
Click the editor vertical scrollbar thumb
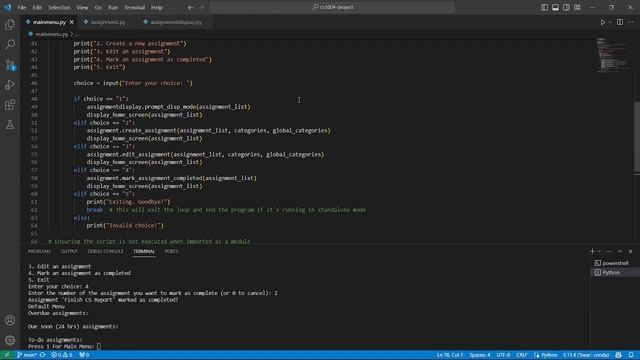click(637, 137)
